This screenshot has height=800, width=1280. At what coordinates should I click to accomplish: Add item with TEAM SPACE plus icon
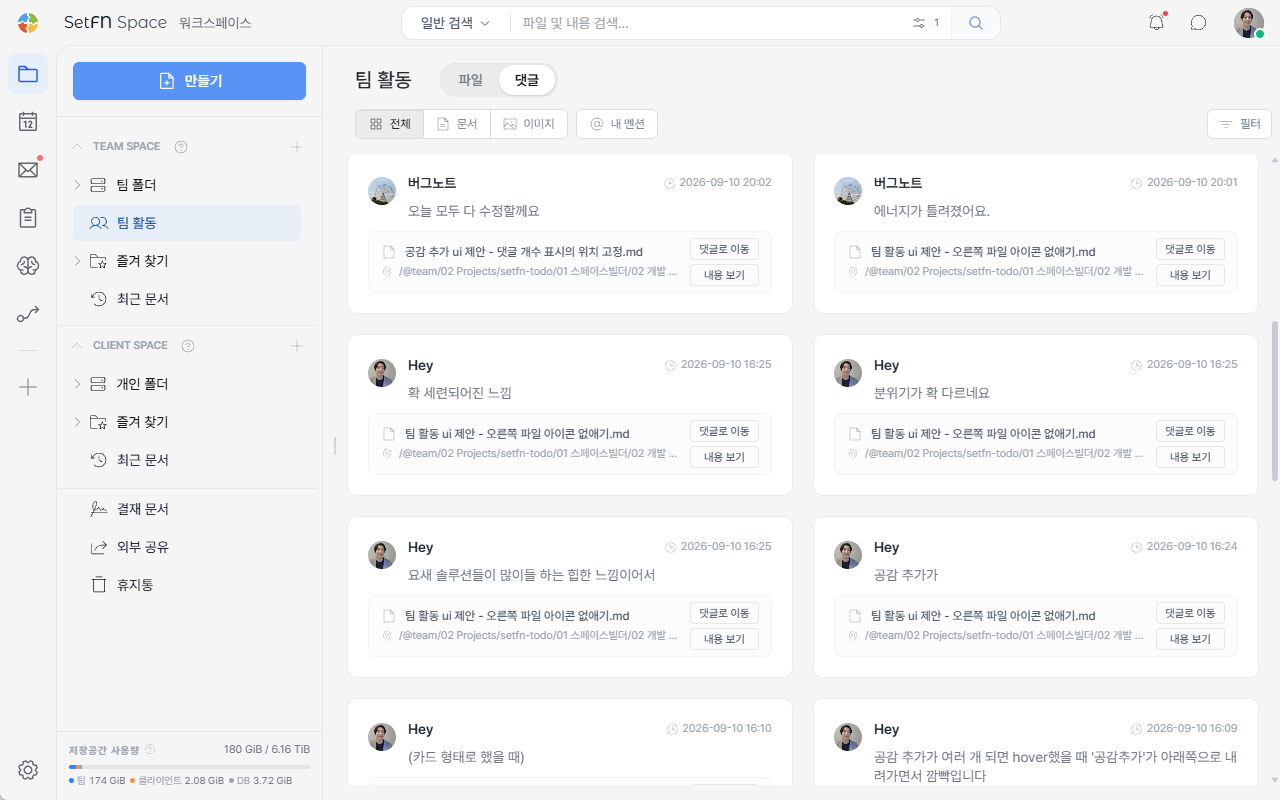point(297,147)
